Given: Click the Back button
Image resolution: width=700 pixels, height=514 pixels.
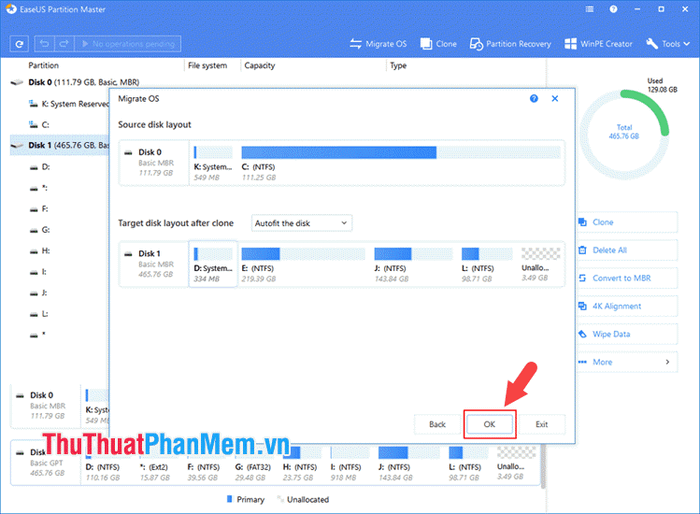Looking at the screenshot, I should 437,424.
